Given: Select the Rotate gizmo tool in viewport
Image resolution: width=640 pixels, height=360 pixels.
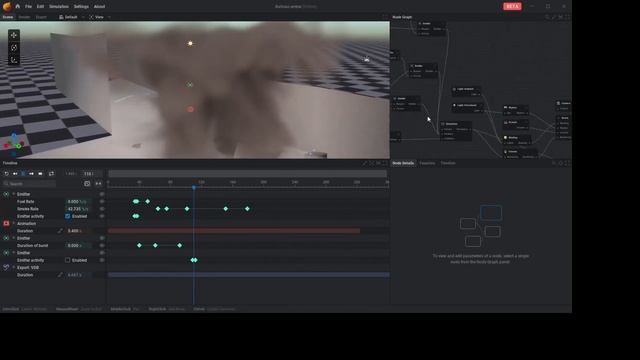Looking at the screenshot, I should pyautogui.click(x=13, y=48).
